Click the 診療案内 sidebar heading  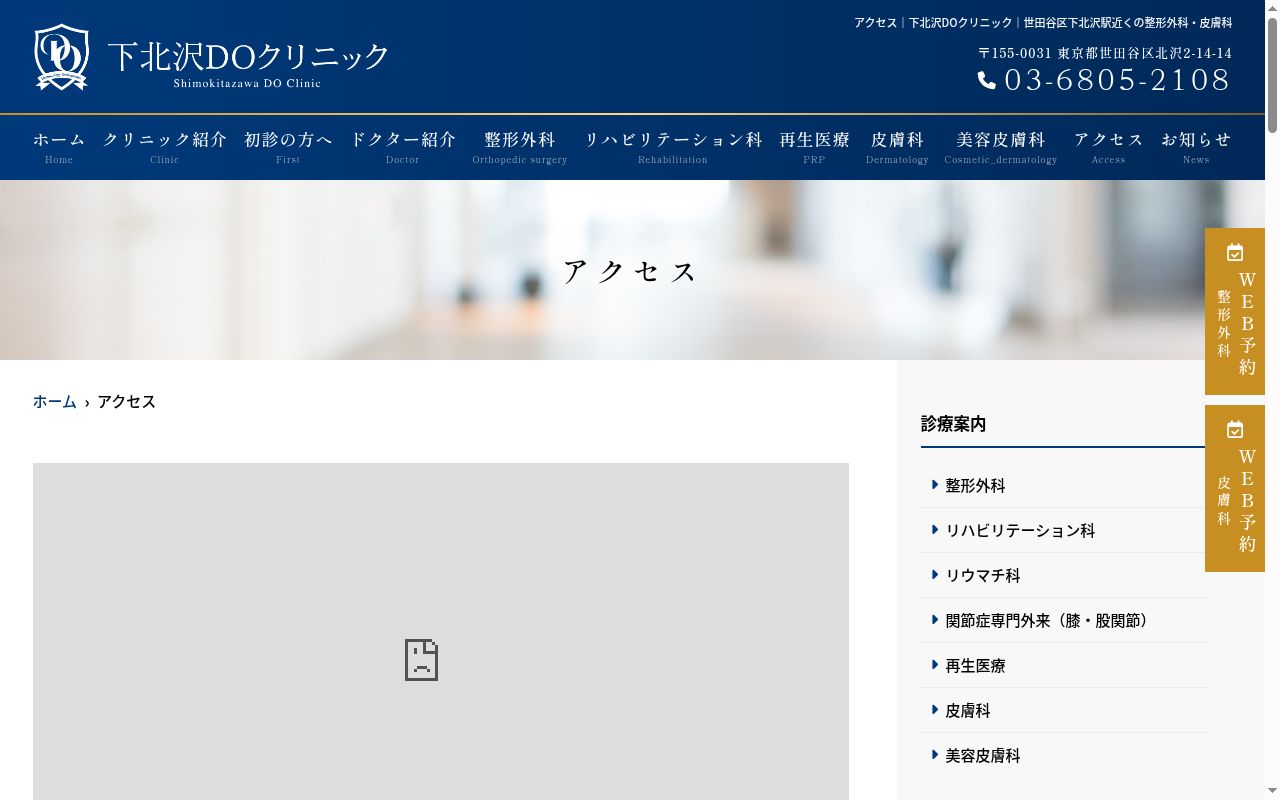(x=953, y=424)
